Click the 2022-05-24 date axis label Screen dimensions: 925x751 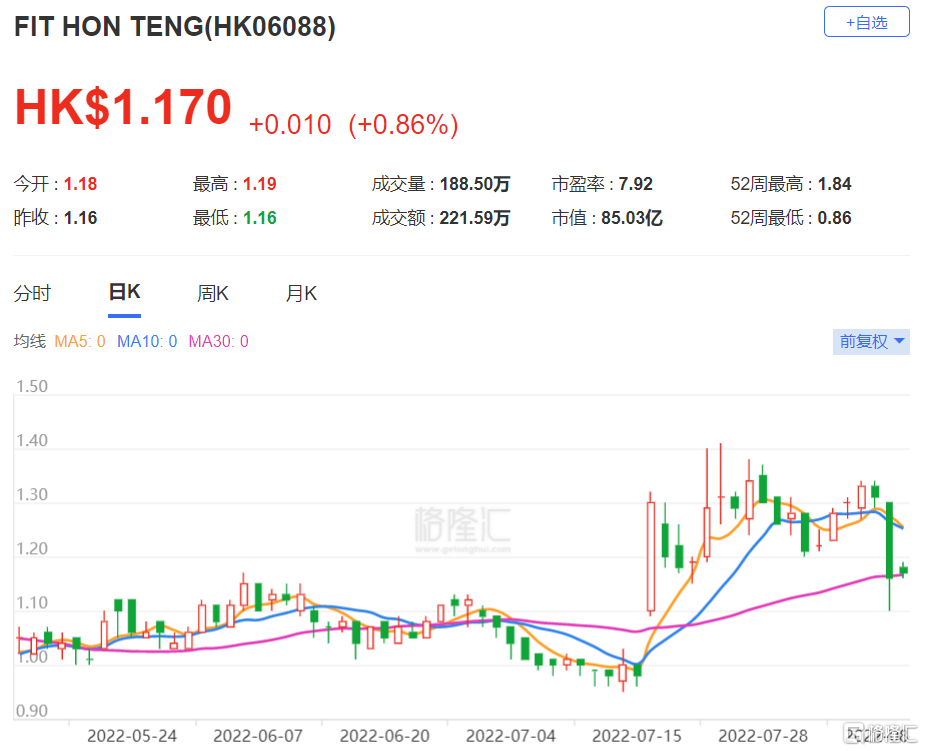click(132, 736)
